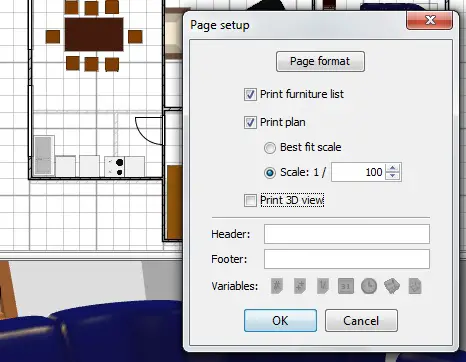Insert the page count variable icon
This screenshot has height=362, width=466.
pyautogui.click(x=300, y=286)
